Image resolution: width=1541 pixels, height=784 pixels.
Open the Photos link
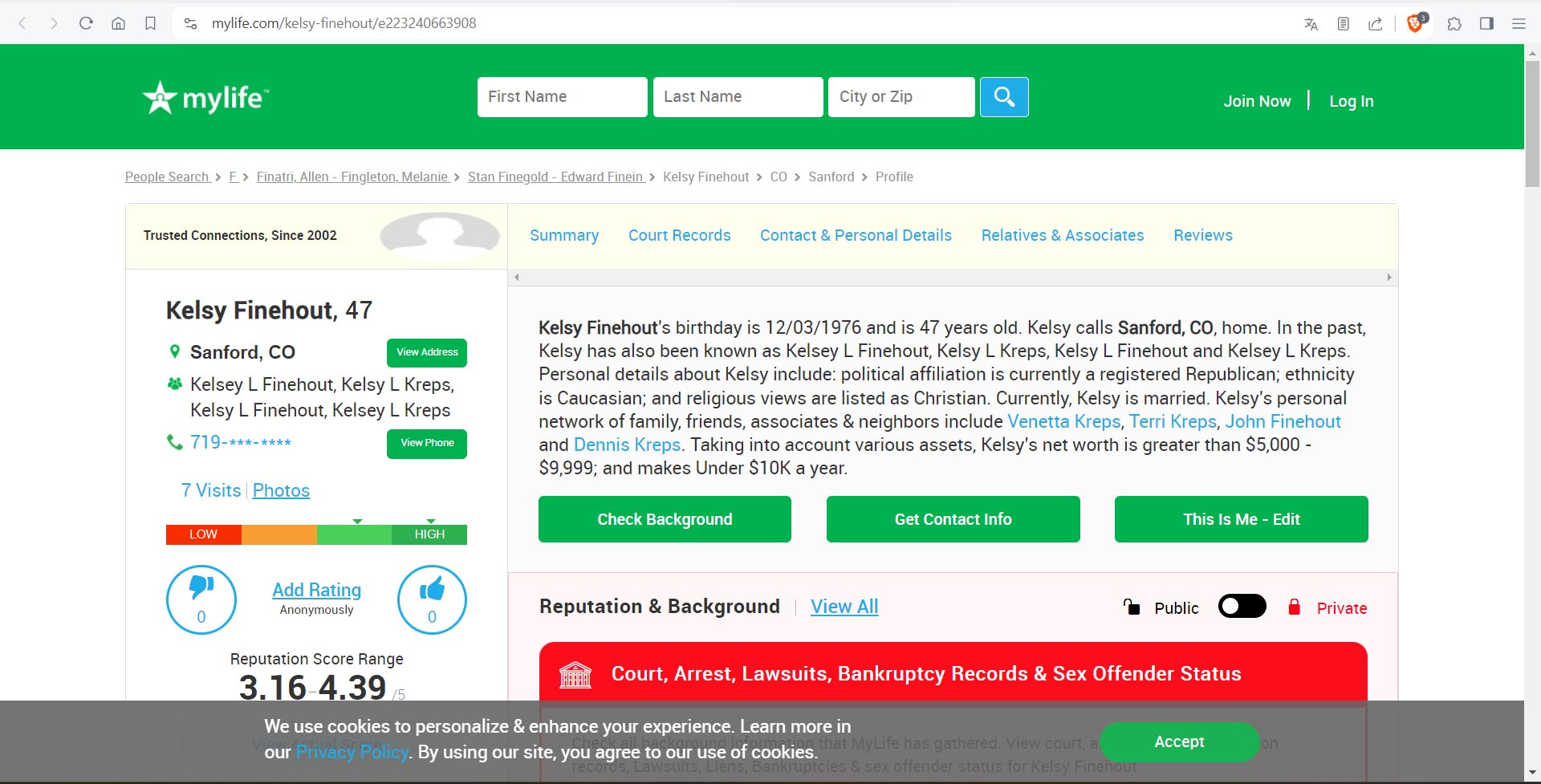pyautogui.click(x=281, y=490)
